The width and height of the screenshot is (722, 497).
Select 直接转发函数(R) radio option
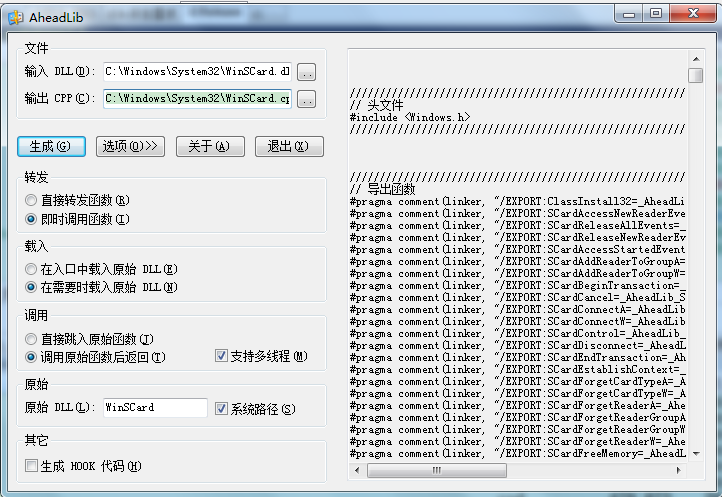(x=77, y=200)
